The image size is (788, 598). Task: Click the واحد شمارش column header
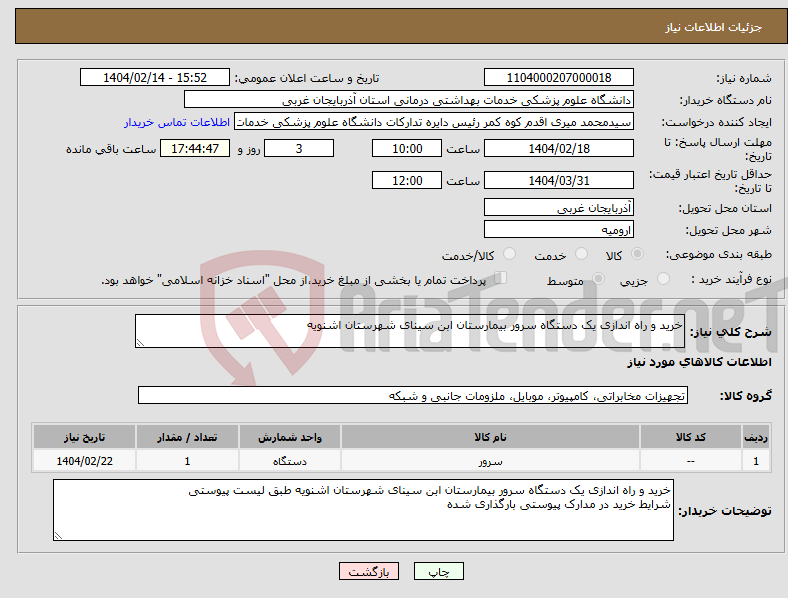pos(290,437)
